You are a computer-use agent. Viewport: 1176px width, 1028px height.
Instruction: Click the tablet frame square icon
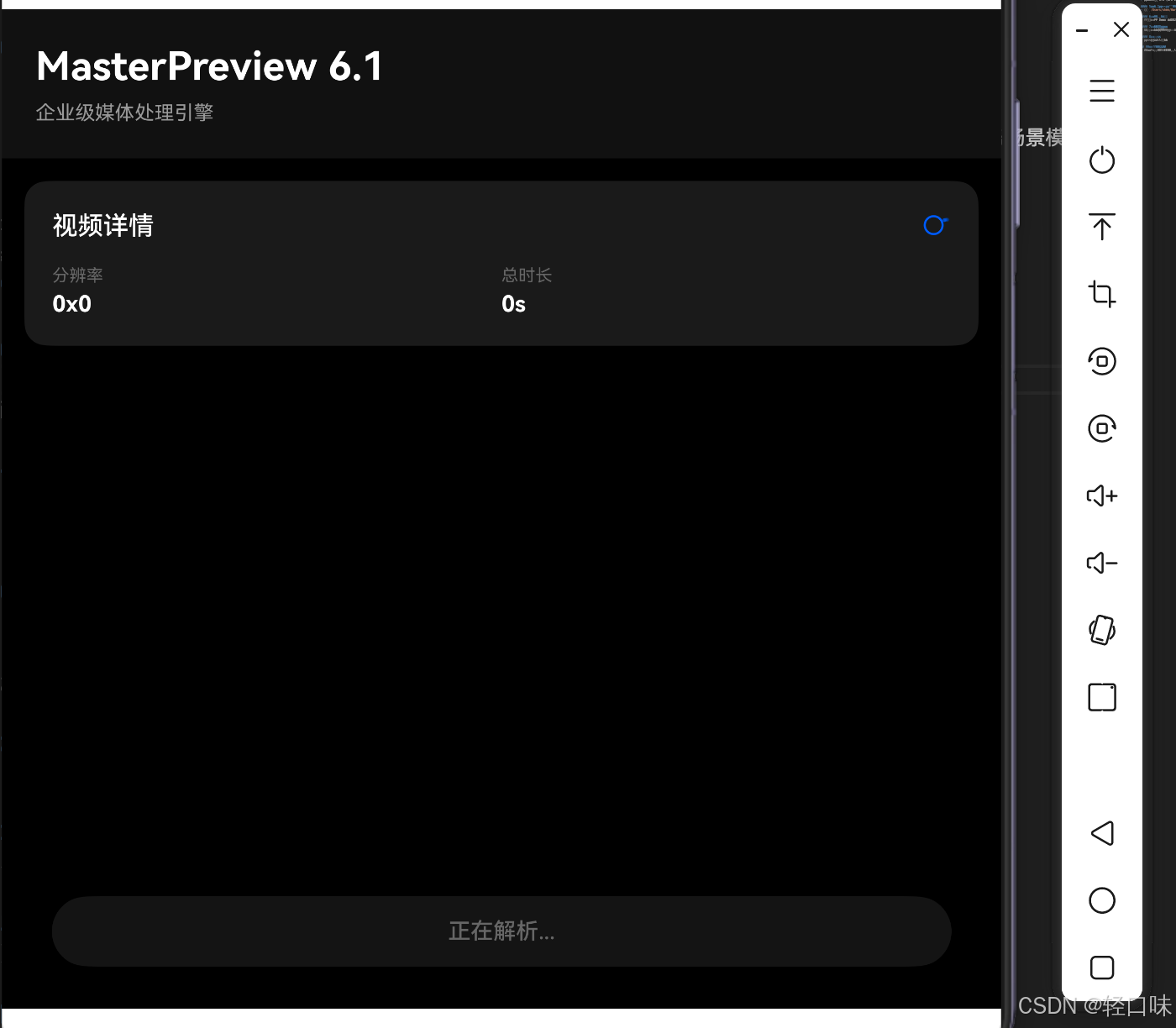(x=1102, y=697)
